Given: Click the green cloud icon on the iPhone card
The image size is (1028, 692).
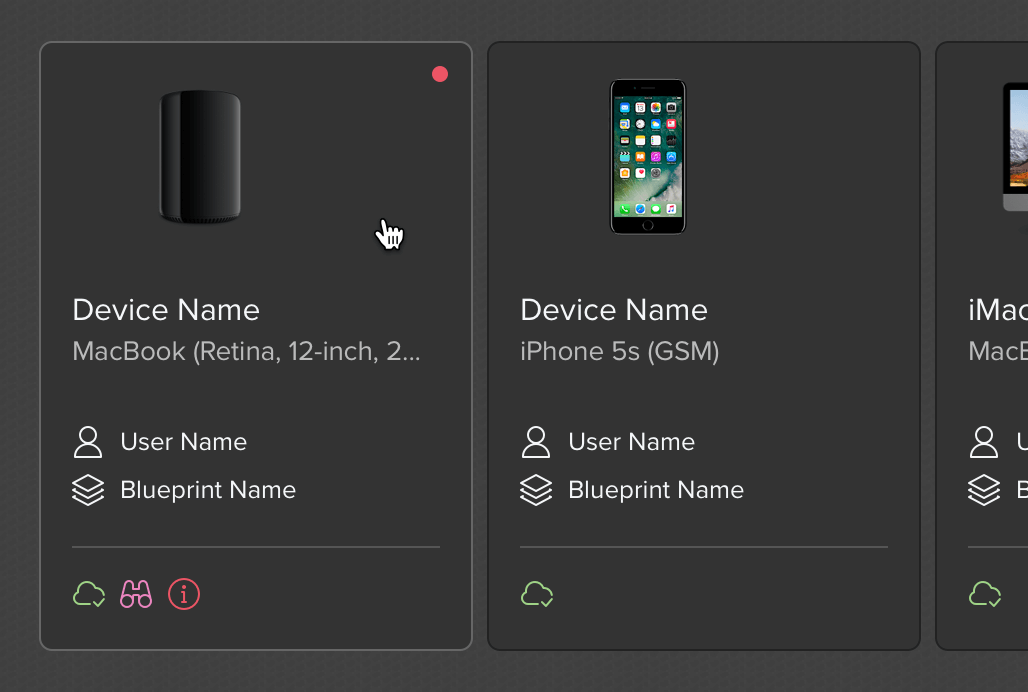Looking at the screenshot, I should pyautogui.click(x=537, y=595).
